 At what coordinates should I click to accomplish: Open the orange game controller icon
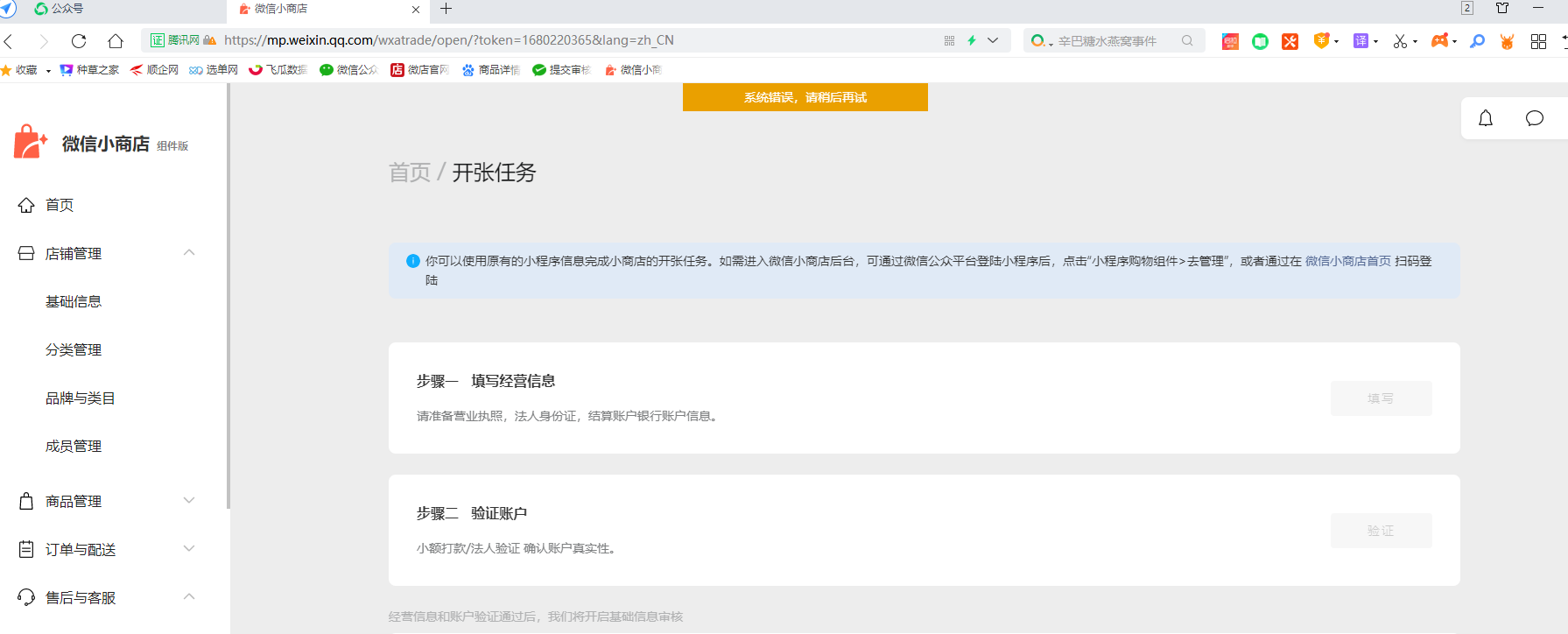1439,41
